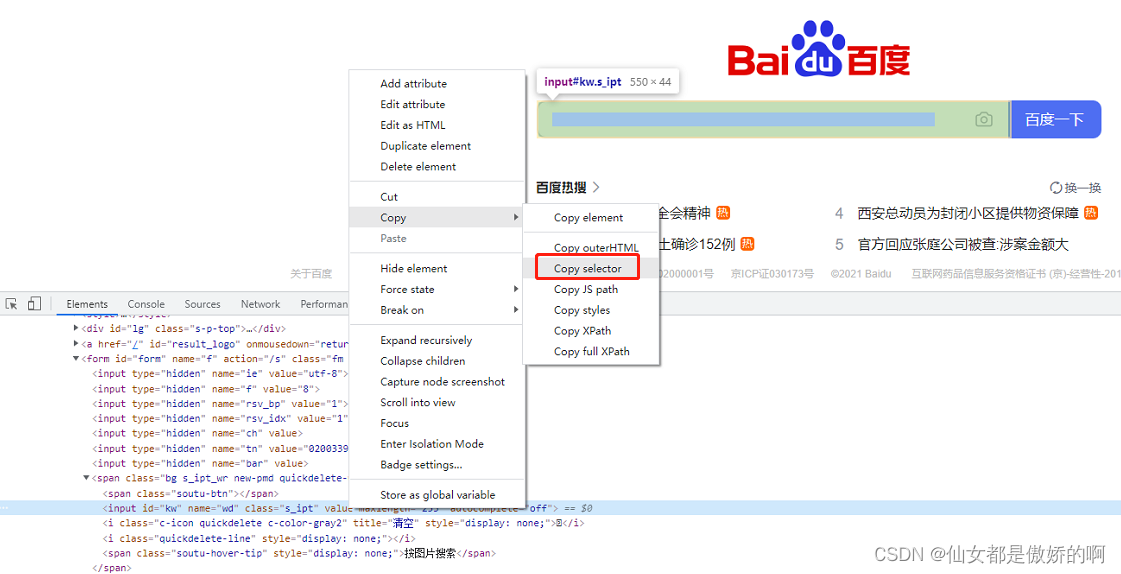Select the hidden input name="ie" row

(x=220, y=374)
